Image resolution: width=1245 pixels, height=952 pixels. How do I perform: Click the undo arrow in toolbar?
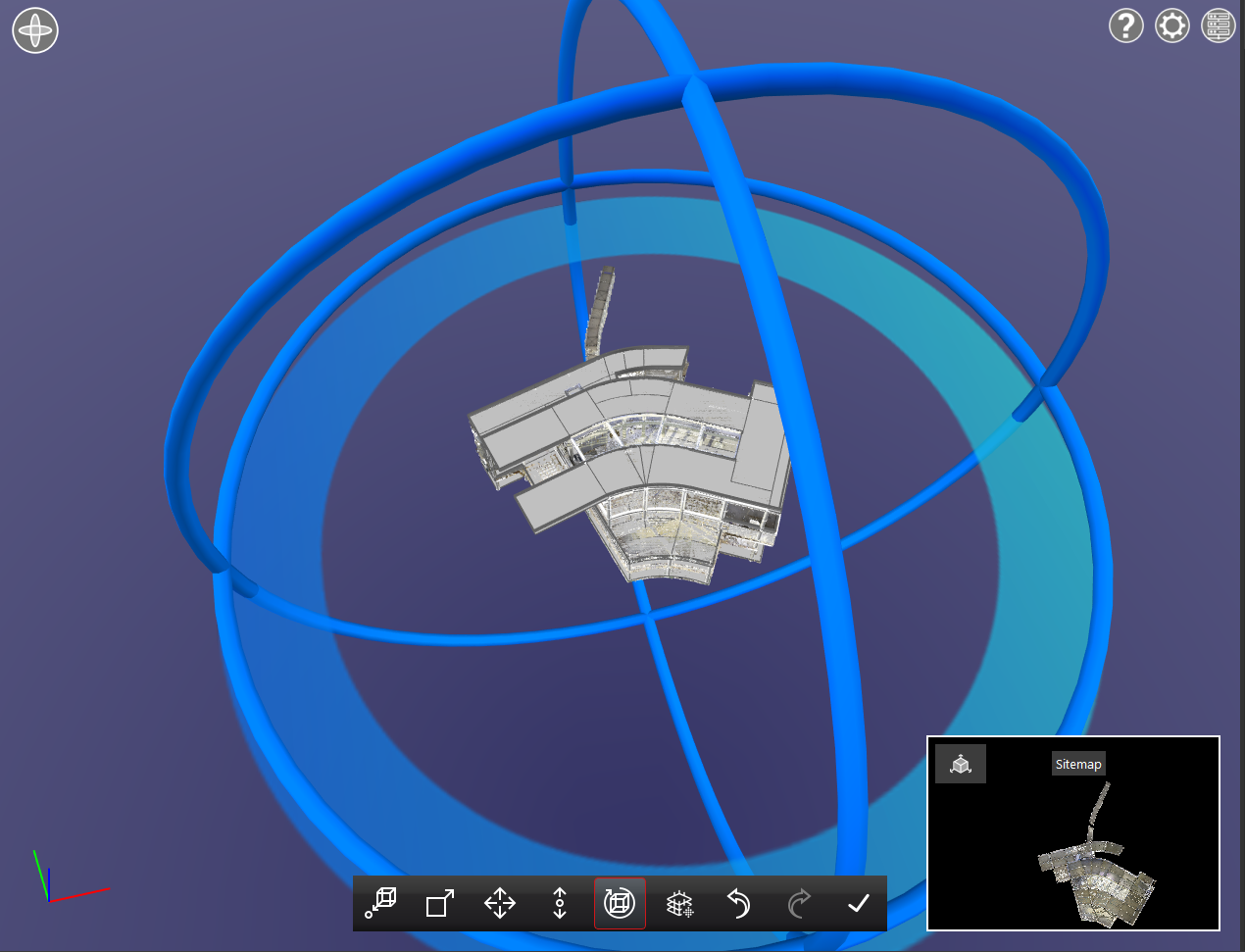(739, 903)
